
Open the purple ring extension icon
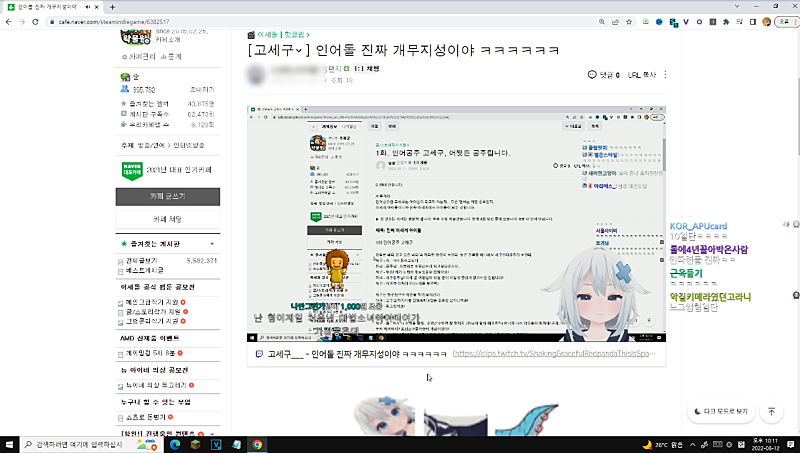coord(699,22)
